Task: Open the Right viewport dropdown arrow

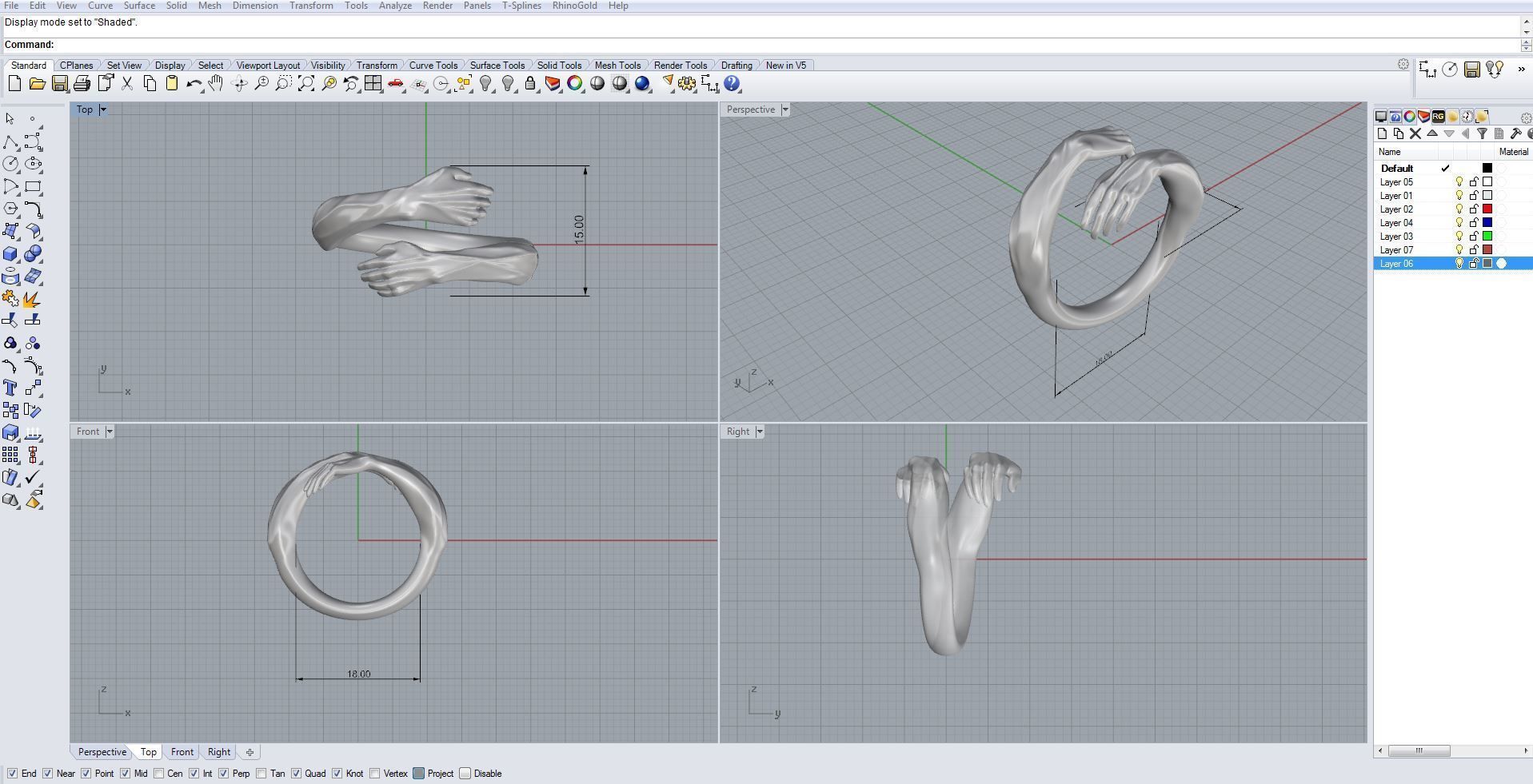Action: click(760, 432)
